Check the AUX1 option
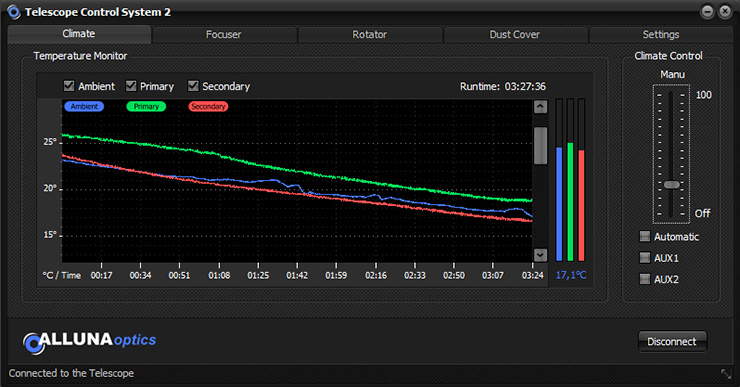 (645, 257)
